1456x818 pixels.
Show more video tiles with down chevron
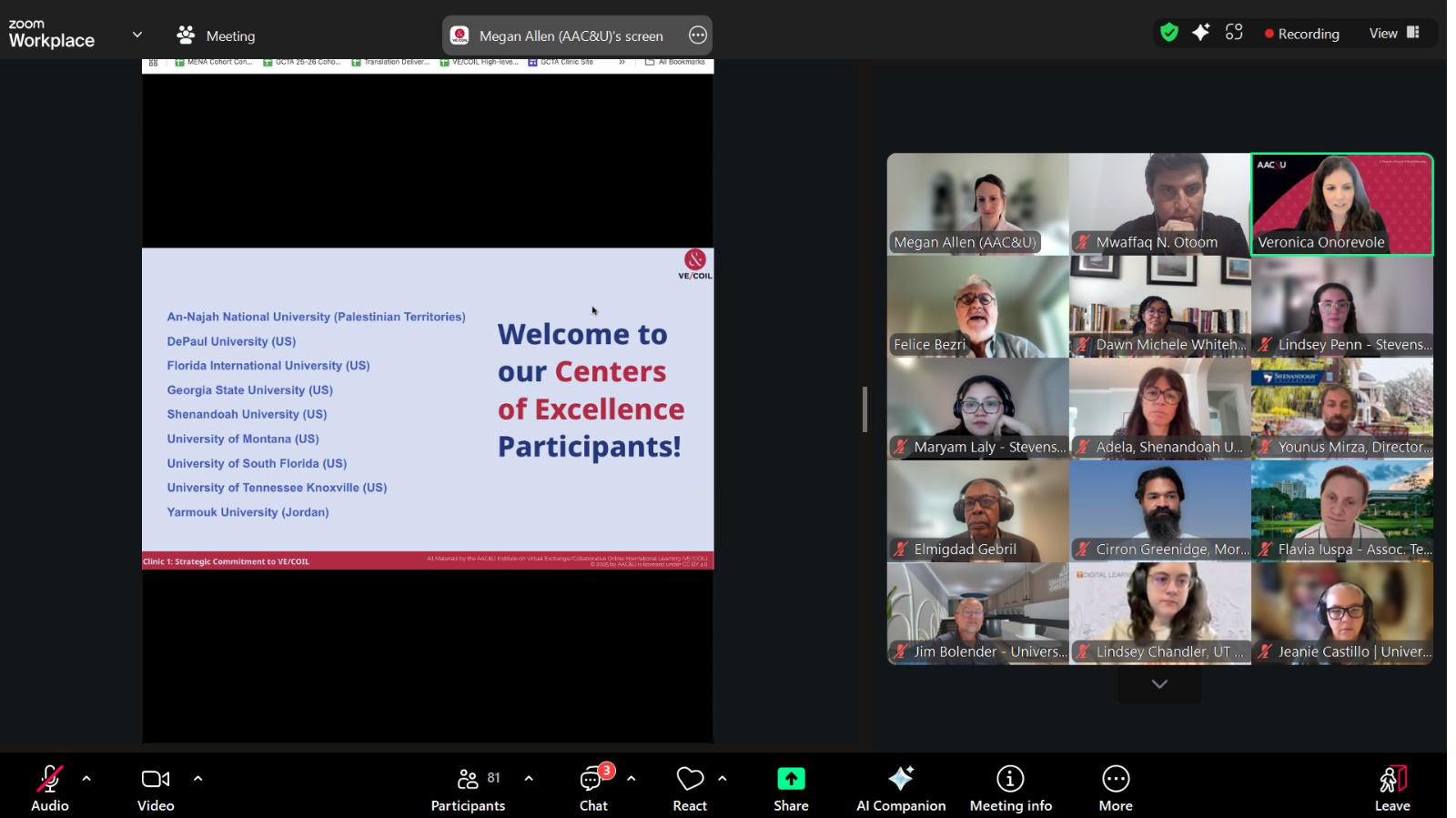1158,684
